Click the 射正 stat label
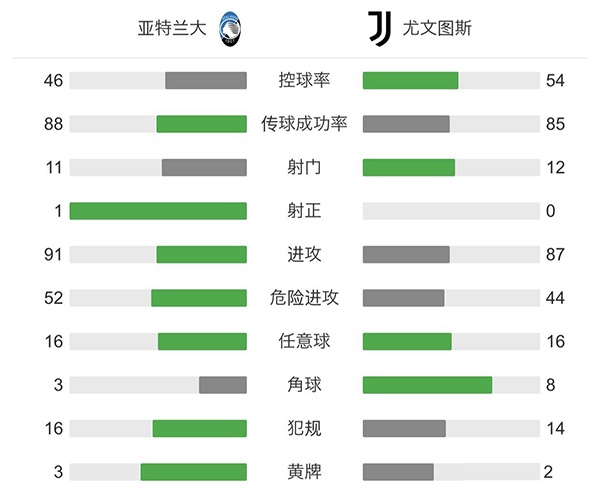 (305, 211)
